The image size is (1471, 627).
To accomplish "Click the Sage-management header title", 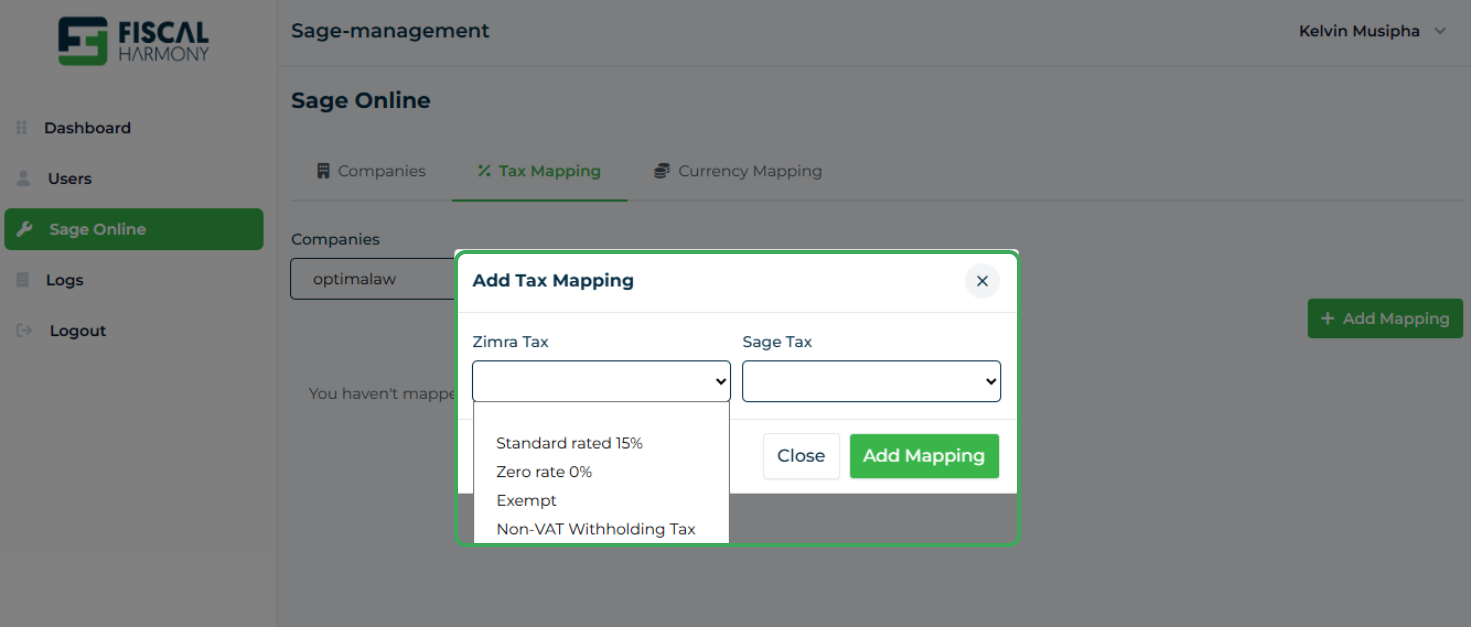I will coord(390,31).
